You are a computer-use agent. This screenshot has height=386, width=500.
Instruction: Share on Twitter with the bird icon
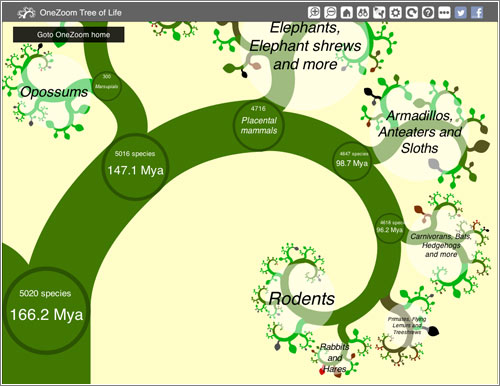click(x=461, y=13)
